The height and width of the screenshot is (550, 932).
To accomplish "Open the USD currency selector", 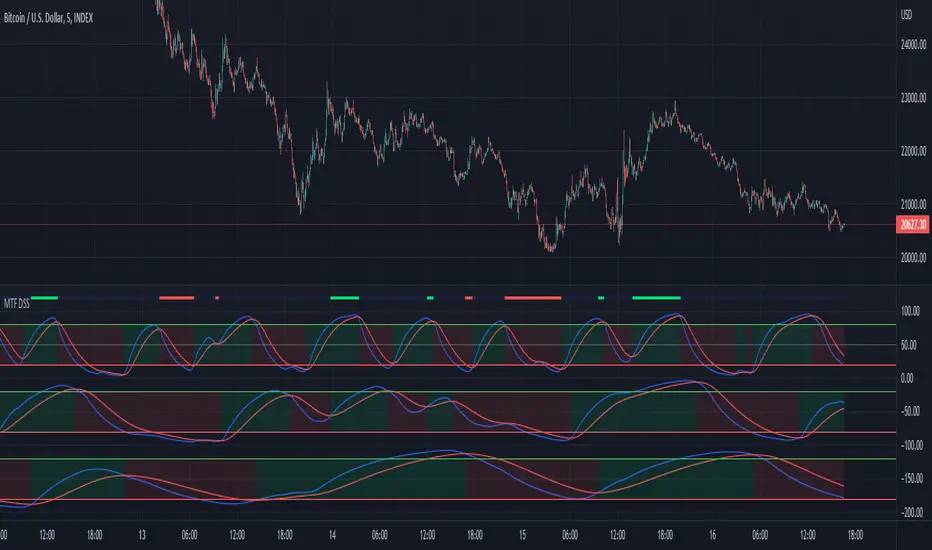I will tap(906, 15).
